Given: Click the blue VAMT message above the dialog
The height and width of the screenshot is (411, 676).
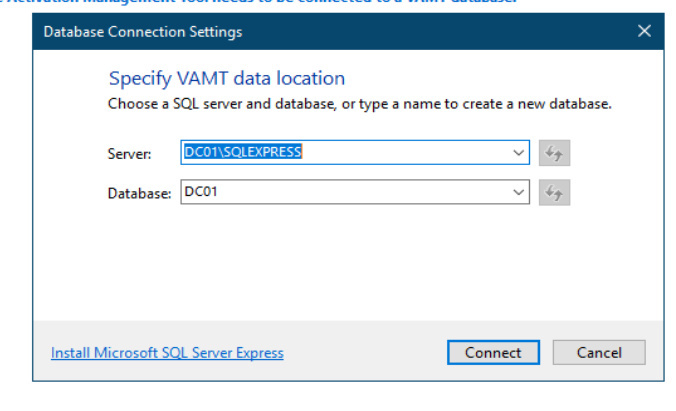Looking at the screenshot, I should 260,3.
